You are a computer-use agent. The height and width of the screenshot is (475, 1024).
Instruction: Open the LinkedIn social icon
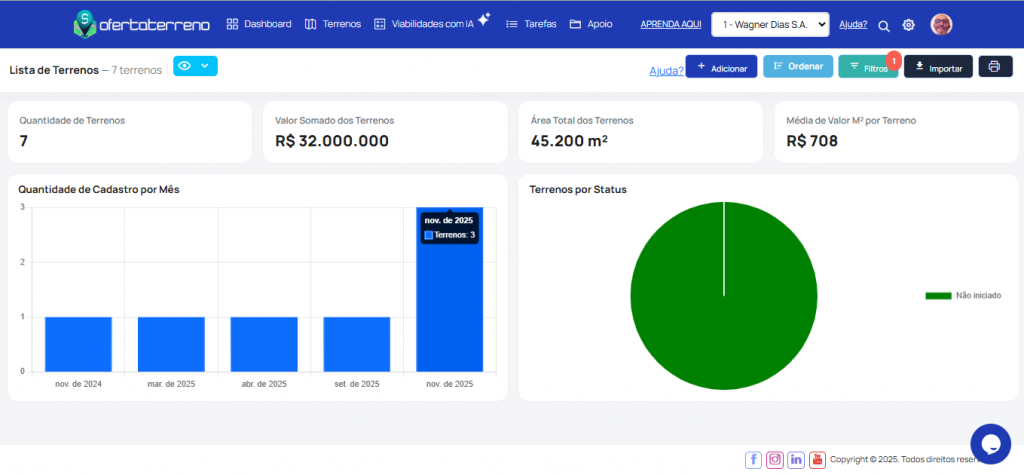[x=796, y=460]
